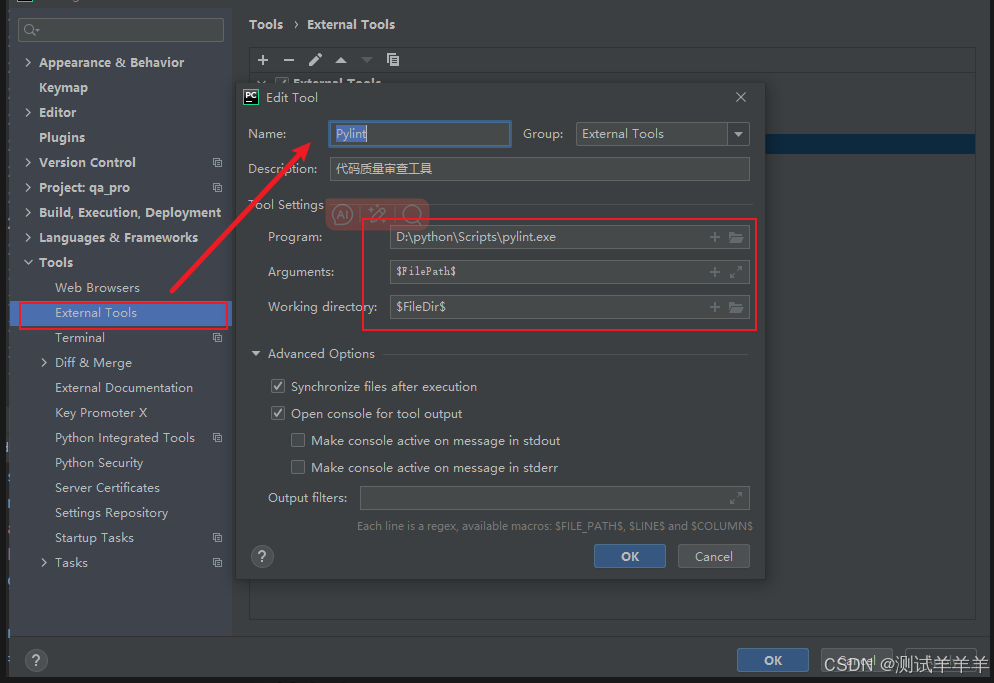The height and width of the screenshot is (683, 994).
Task: Toggle Synchronize files after execution
Action: 278,386
